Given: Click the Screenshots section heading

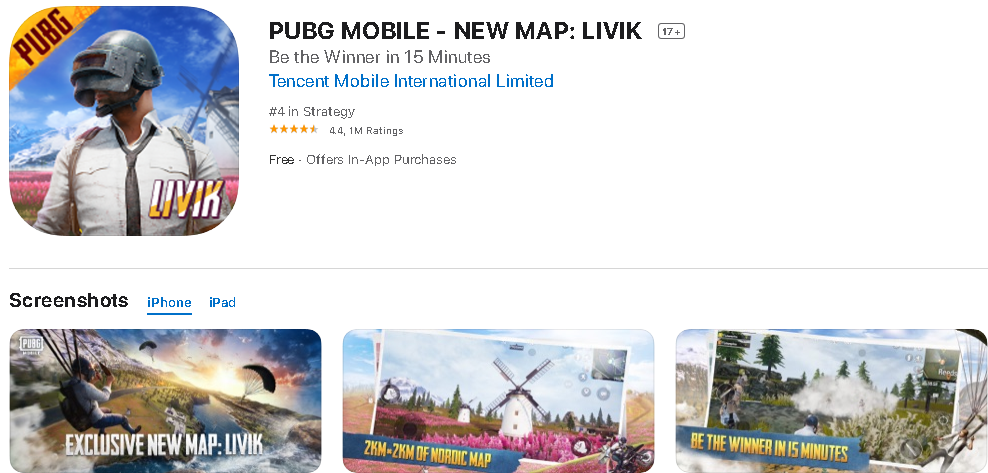Looking at the screenshot, I should (x=69, y=300).
